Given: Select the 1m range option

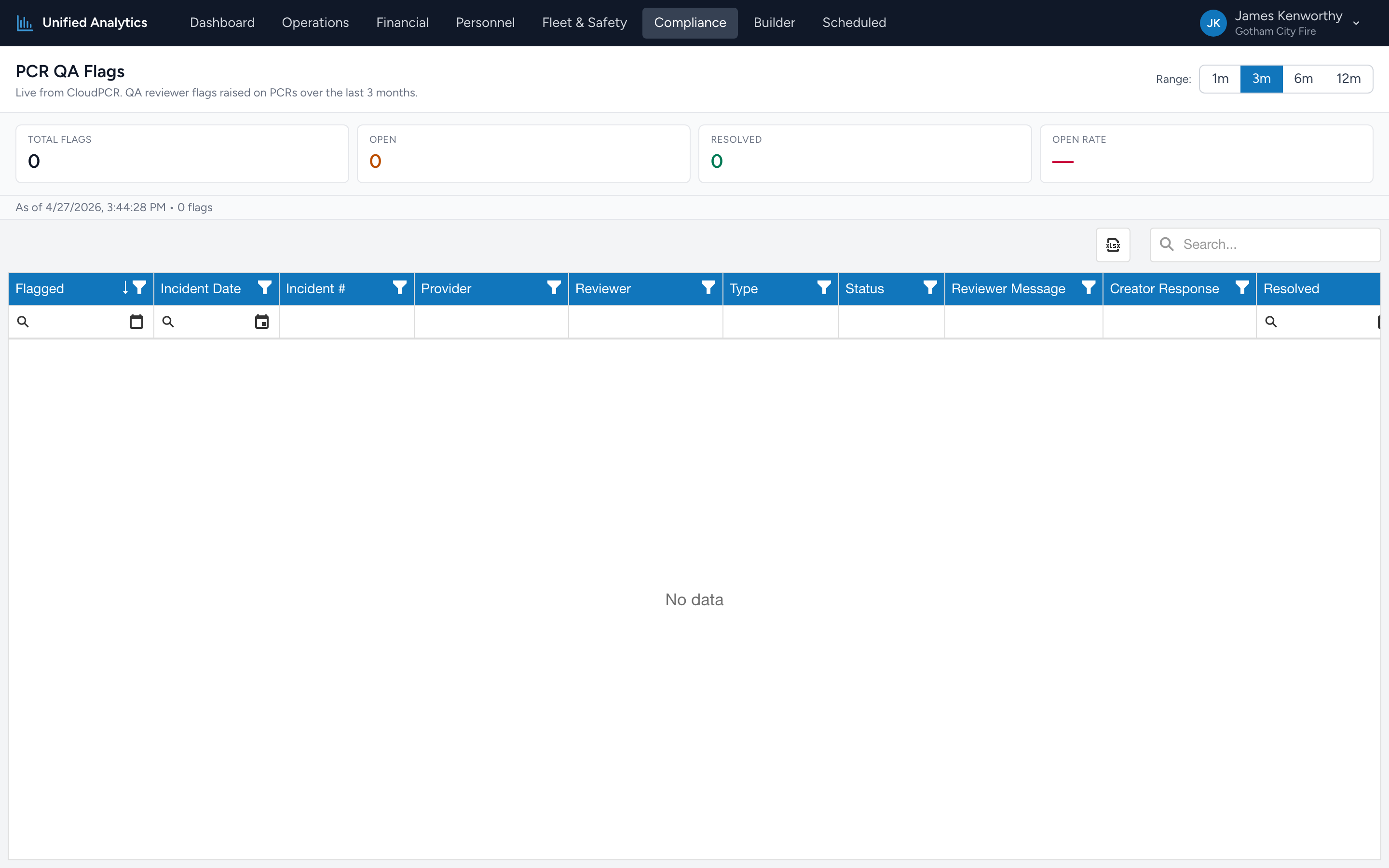Looking at the screenshot, I should click(x=1220, y=79).
